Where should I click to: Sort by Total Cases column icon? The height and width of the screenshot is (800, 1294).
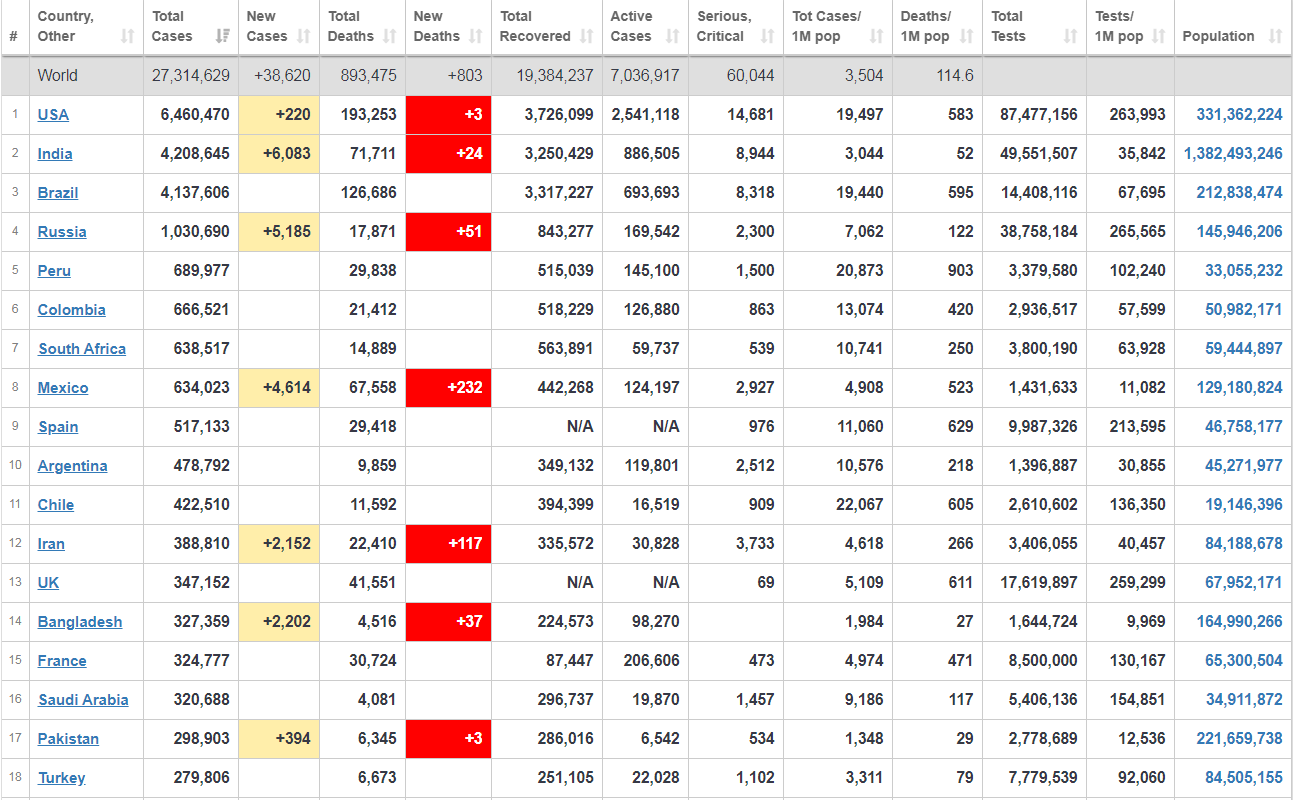click(223, 36)
